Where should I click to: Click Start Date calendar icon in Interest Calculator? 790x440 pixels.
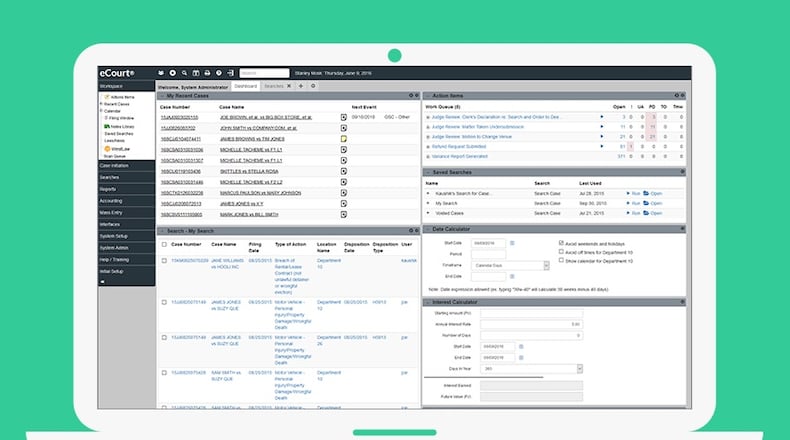tap(521, 346)
